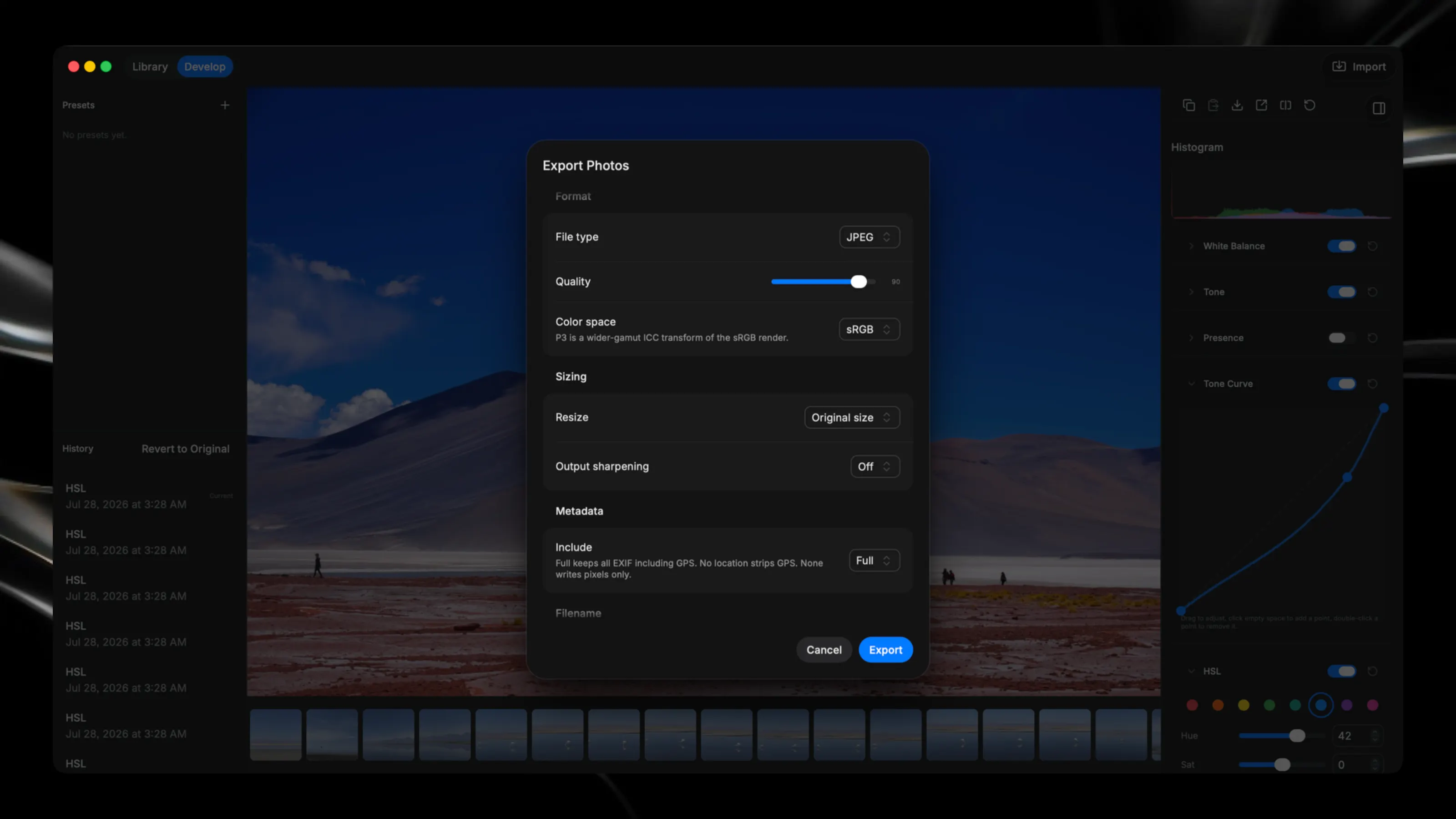Switch to the Develop tab
1456x819 pixels.
(x=205, y=67)
